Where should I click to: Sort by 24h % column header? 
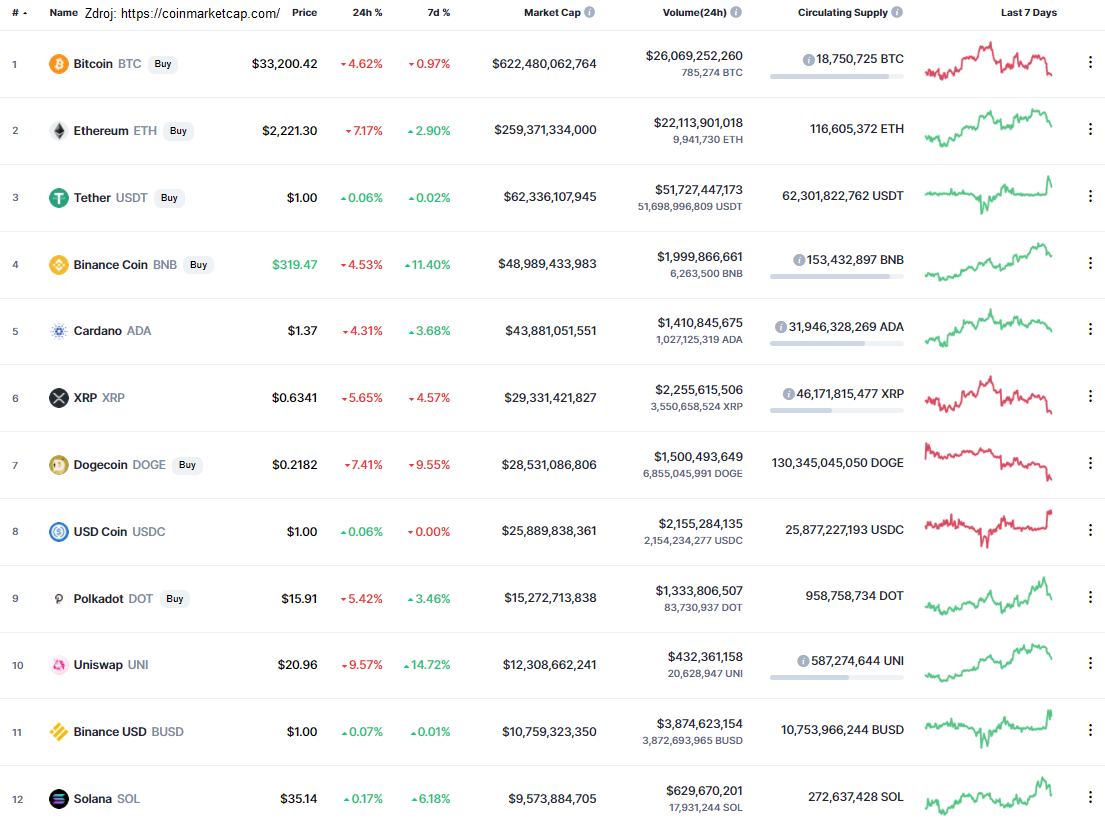(367, 13)
